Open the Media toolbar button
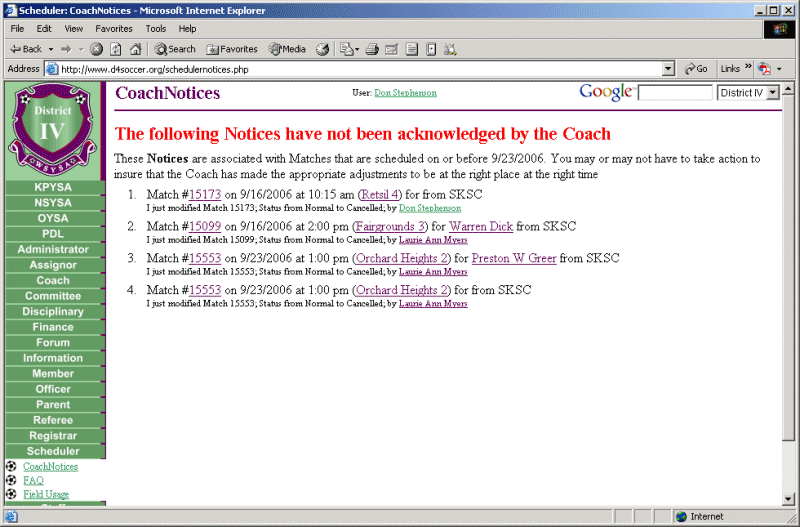Image resolution: width=800 pixels, height=527 pixels. click(x=287, y=49)
